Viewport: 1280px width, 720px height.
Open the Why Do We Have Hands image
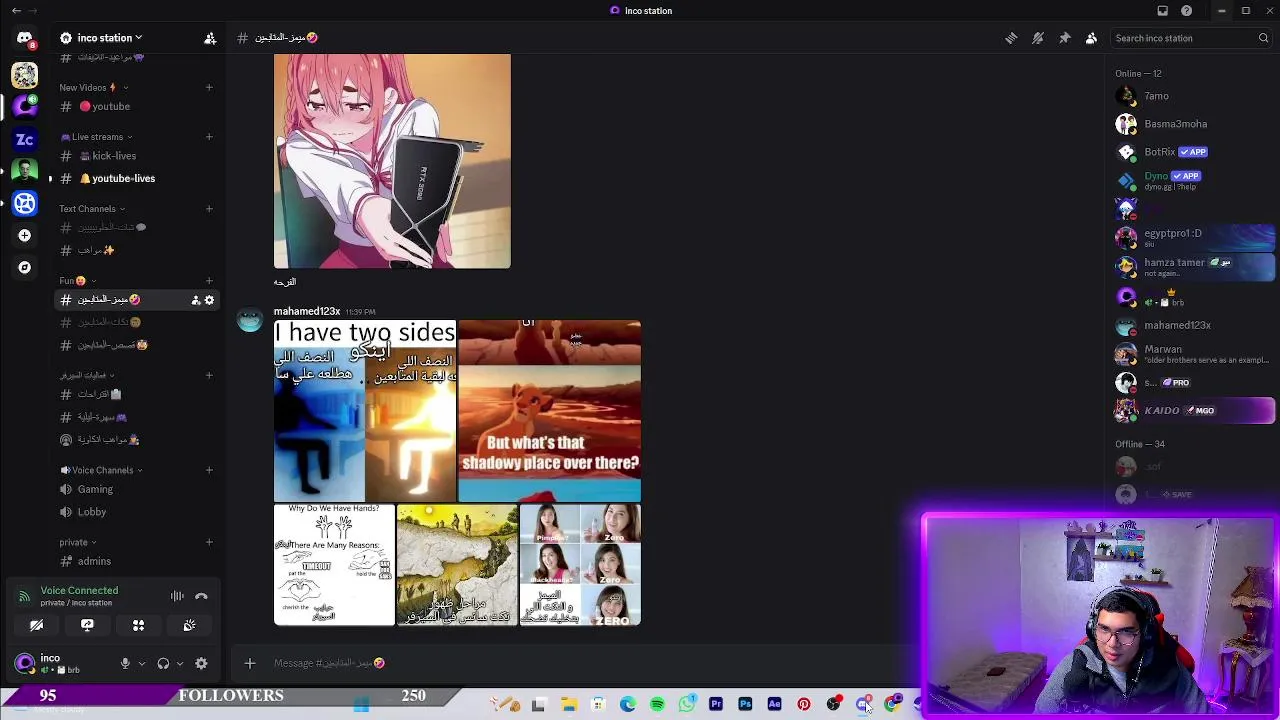pyautogui.click(x=334, y=565)
